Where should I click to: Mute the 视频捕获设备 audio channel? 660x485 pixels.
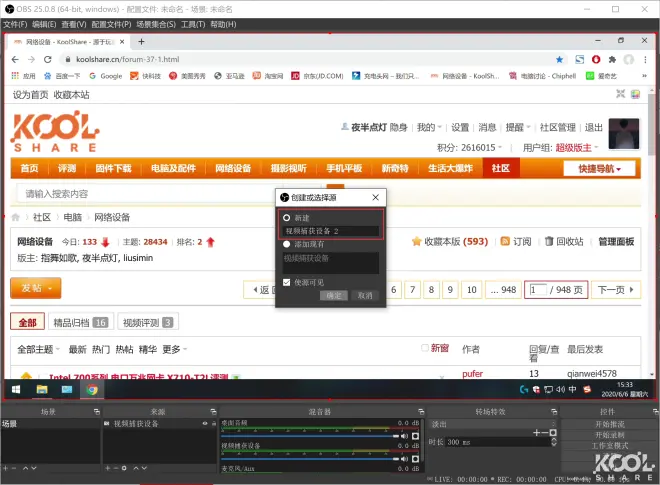tap(405, 459)
